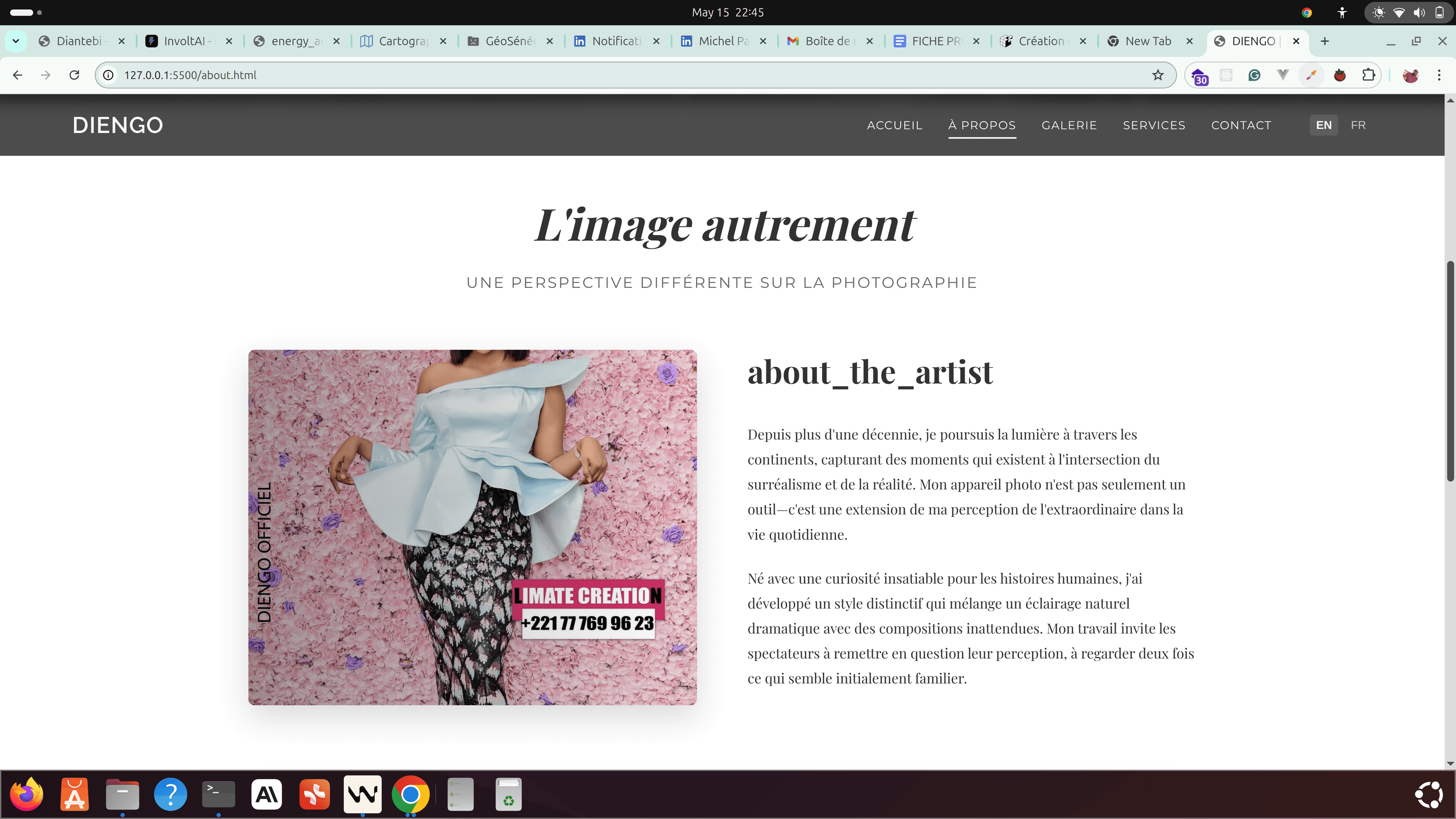1456x819 pixels.
Task: Bookmark page with the star icon
Action: pyautogui.click(x=1158, y=75)
